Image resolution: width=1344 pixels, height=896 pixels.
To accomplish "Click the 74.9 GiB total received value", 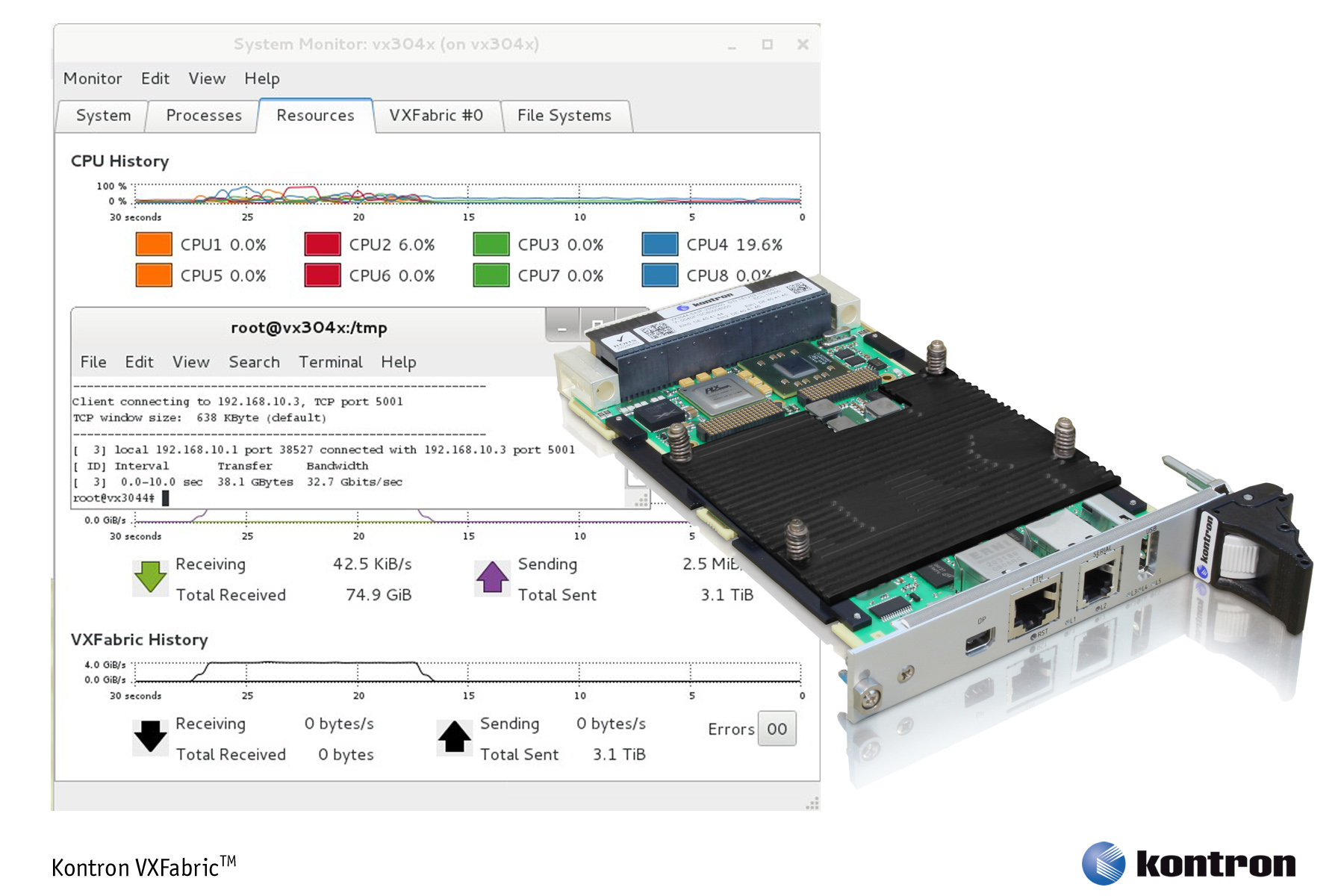I will pos(379,595).
